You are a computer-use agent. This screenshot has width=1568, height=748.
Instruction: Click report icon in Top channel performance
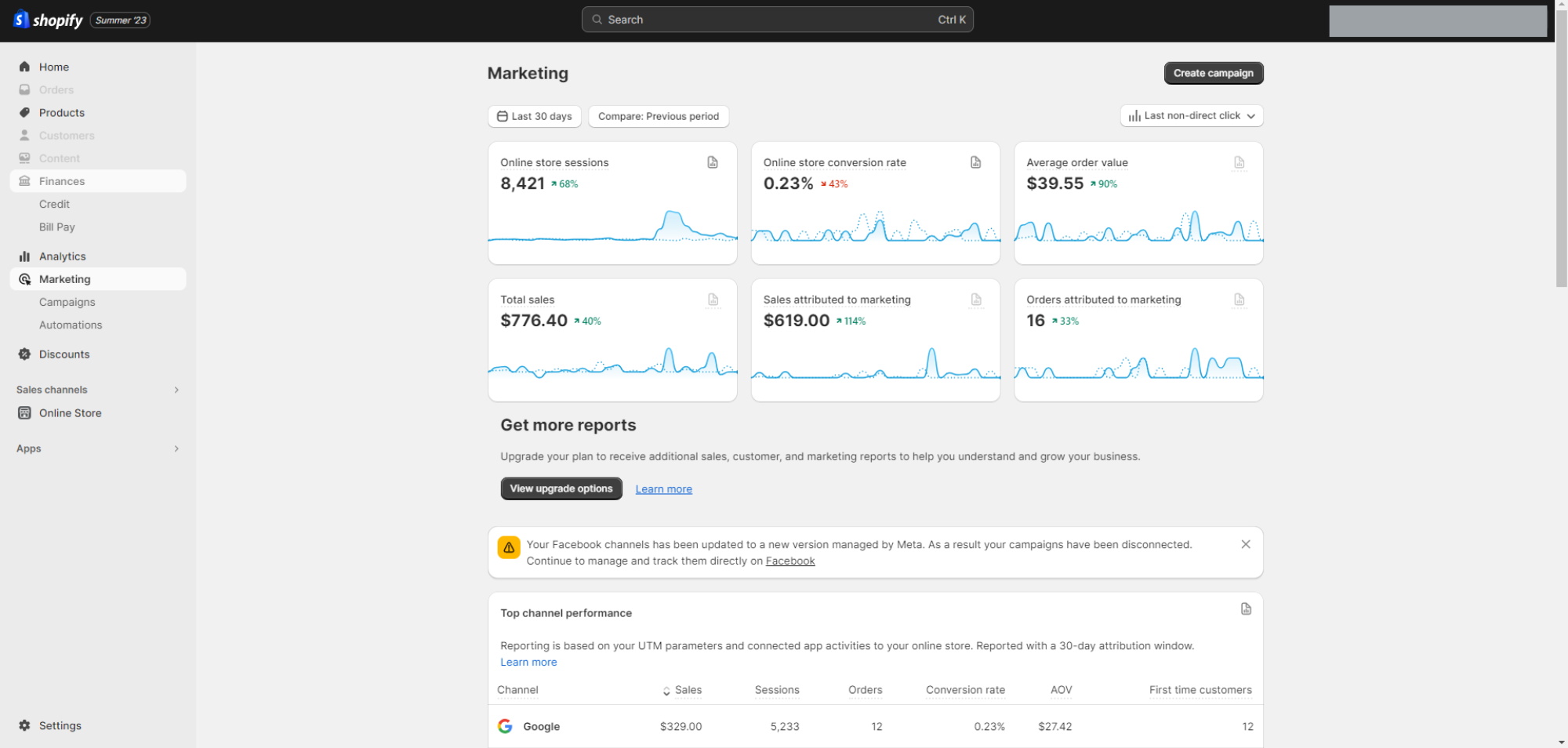pos(1246,609)
